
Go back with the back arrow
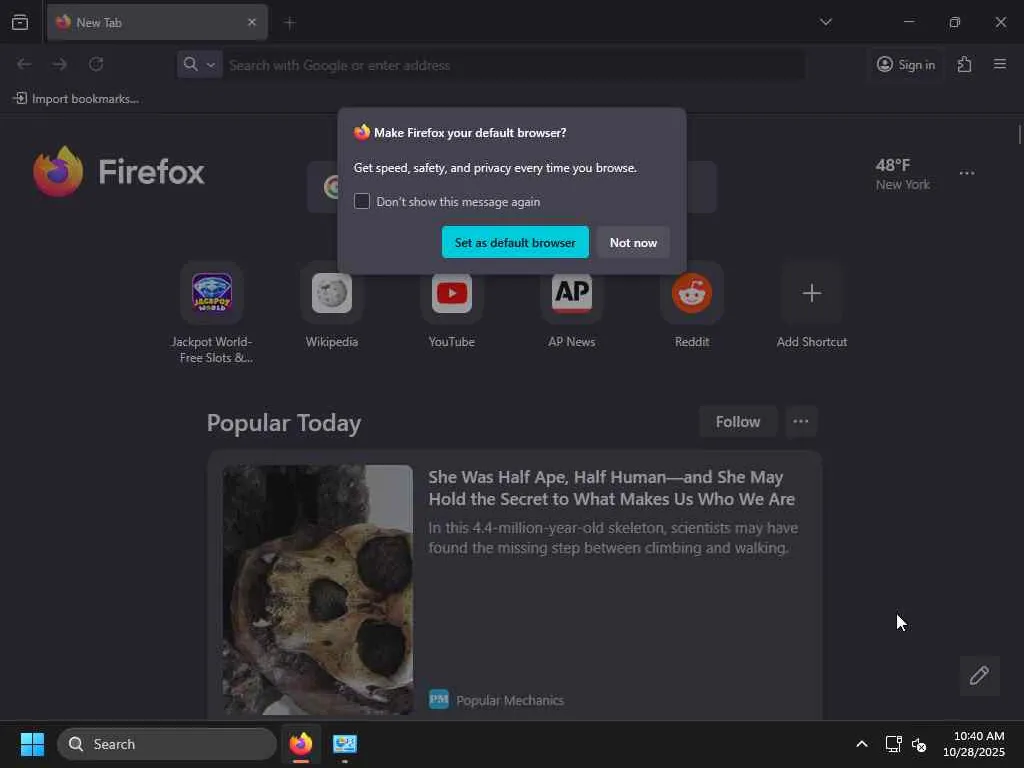24,64
